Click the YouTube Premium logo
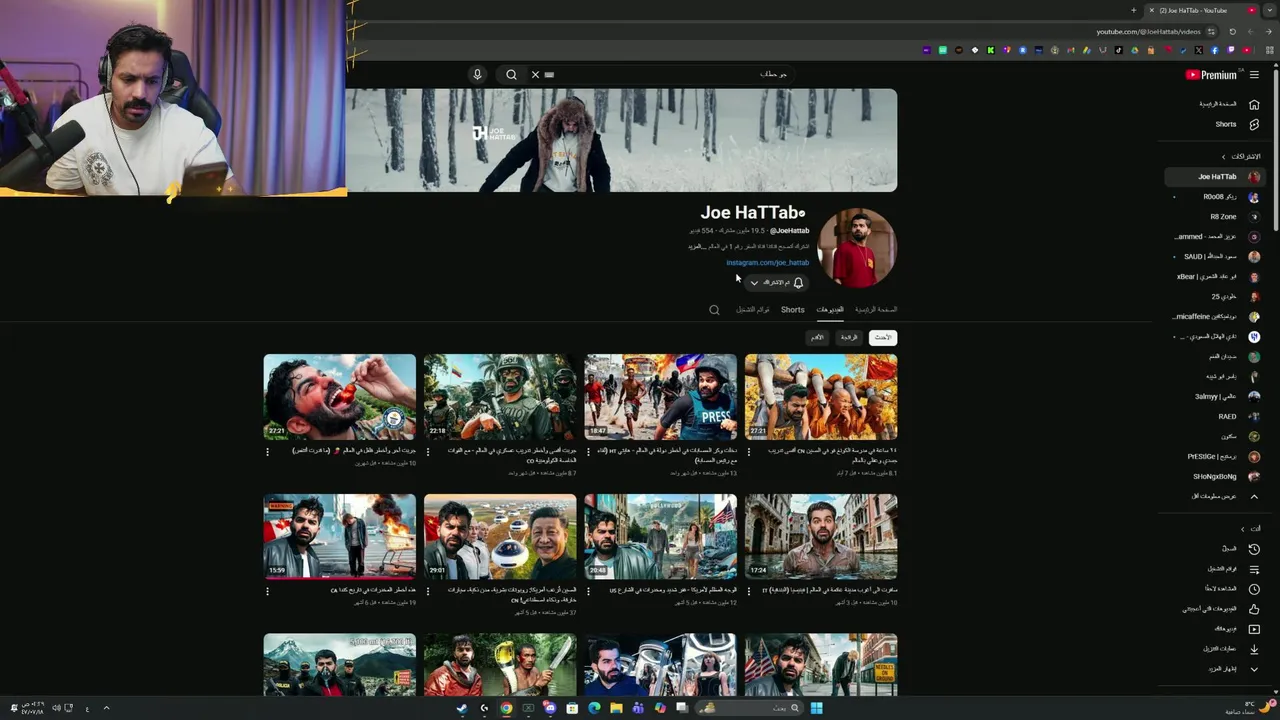 [x=1211, y=75]
